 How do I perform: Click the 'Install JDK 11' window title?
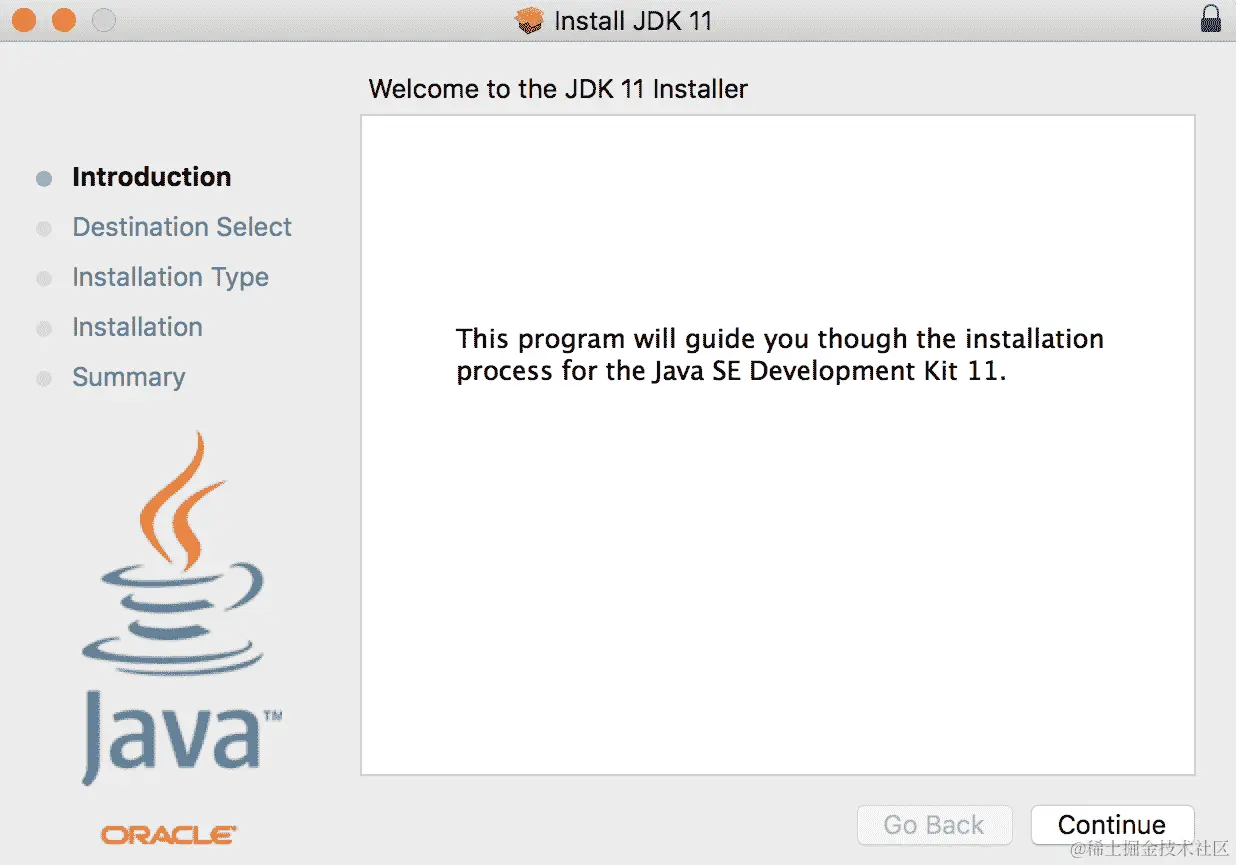point(633,21)
